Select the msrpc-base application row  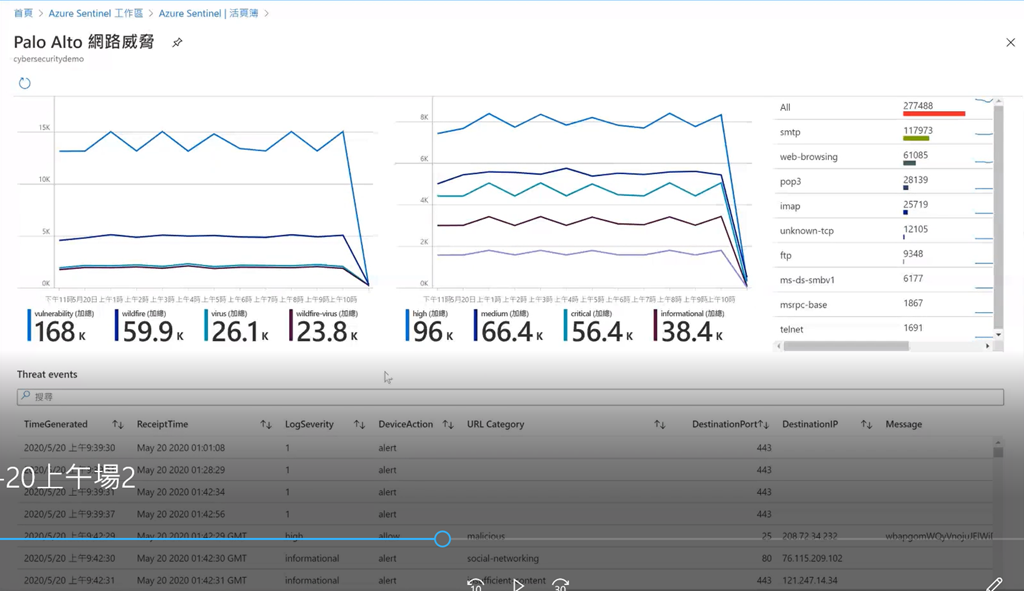tap(883, 304)
